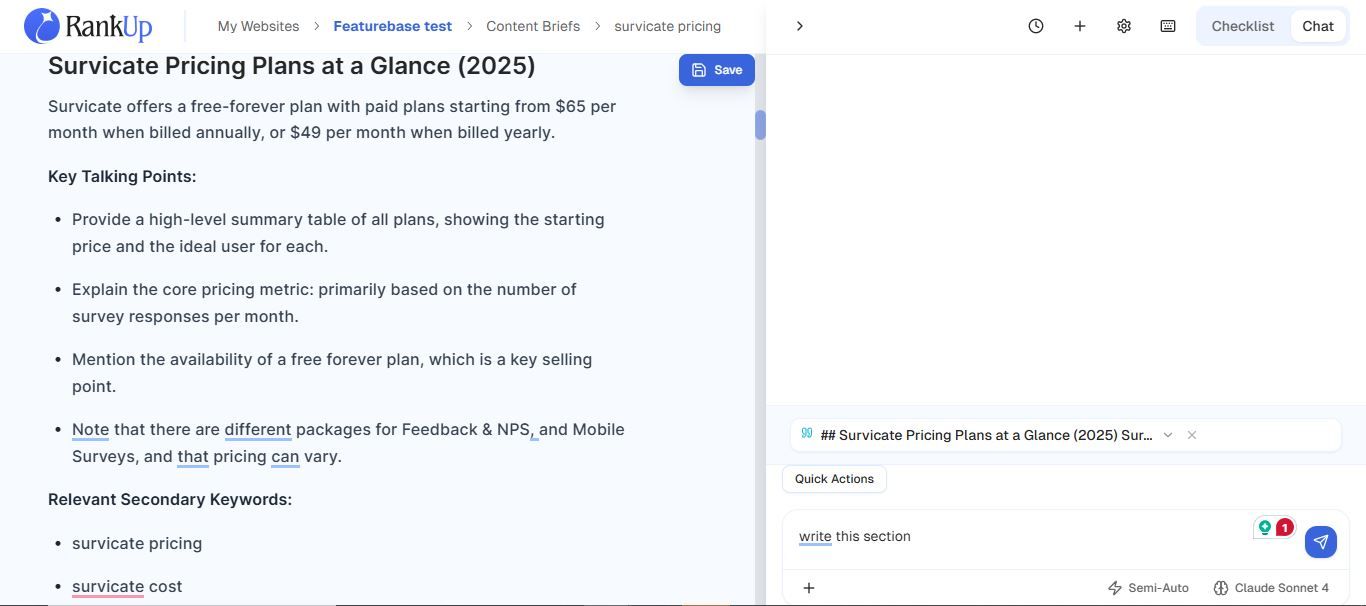Viewport: 1366px width, 606px height.
Task: Click the bullet 'Mention the availability of a free forever plan'
Action: point(332,373)
